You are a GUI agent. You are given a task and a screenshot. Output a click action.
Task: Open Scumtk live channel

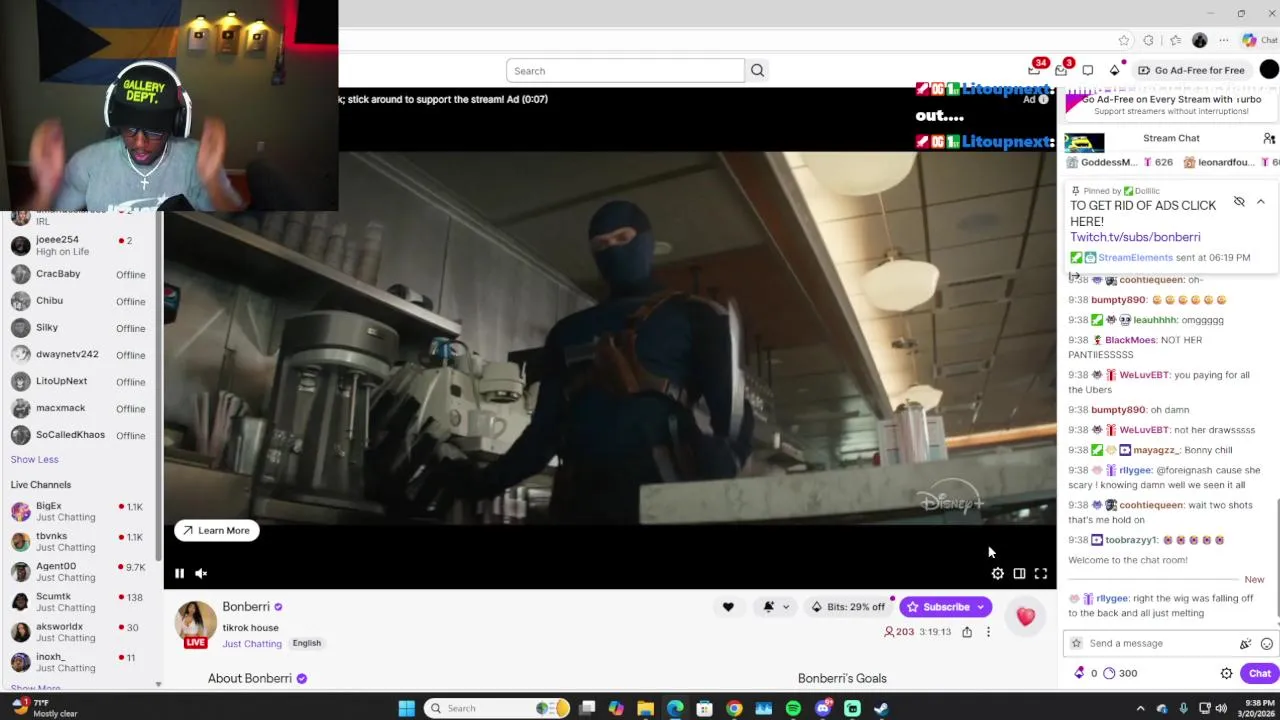(79, 601)
